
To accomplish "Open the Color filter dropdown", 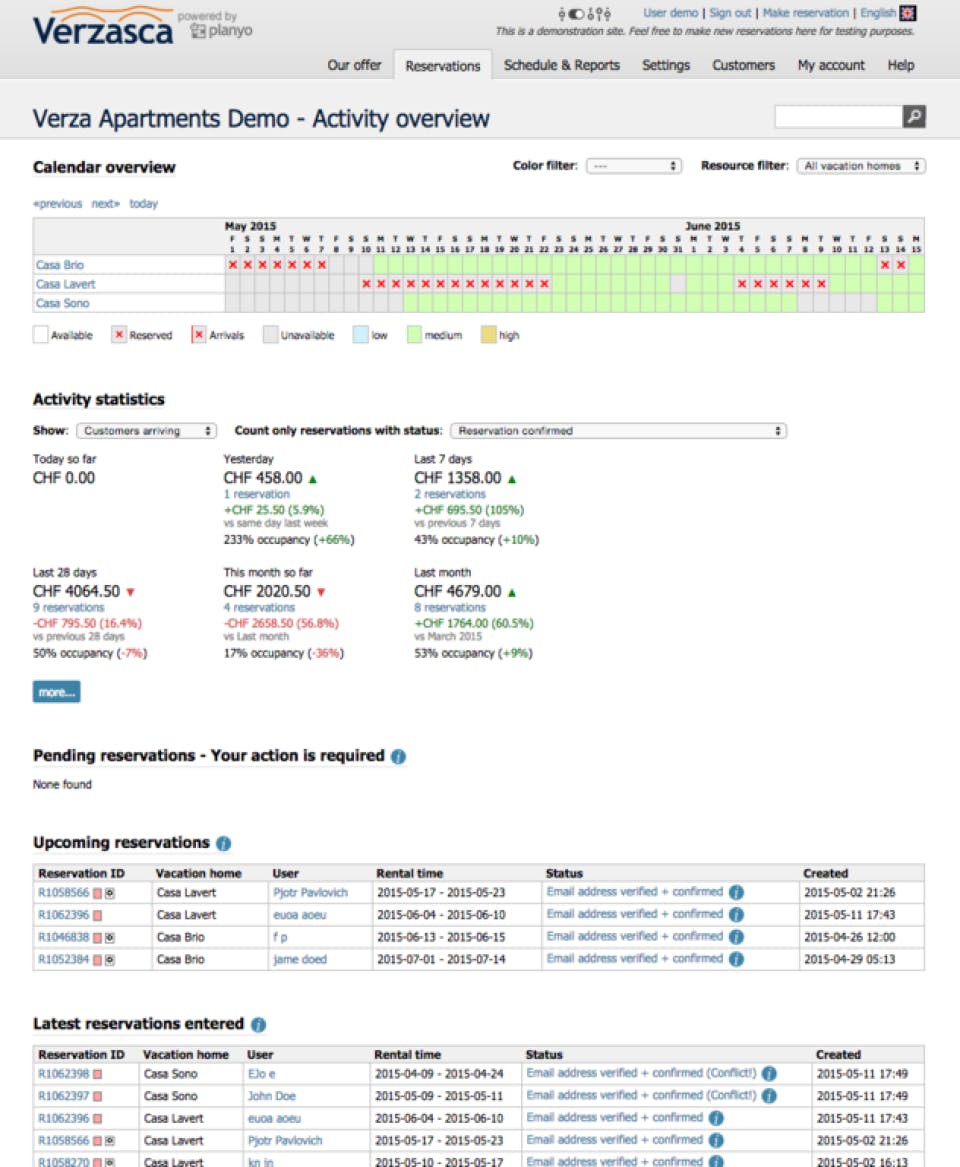I will (634, 166).
